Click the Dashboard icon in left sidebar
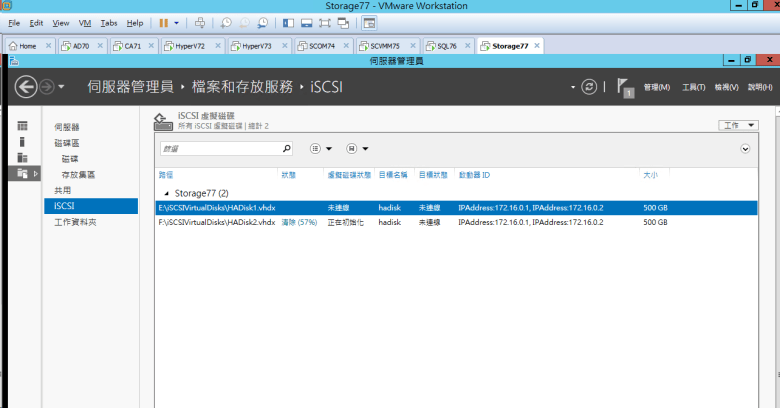 pos(22,126)
